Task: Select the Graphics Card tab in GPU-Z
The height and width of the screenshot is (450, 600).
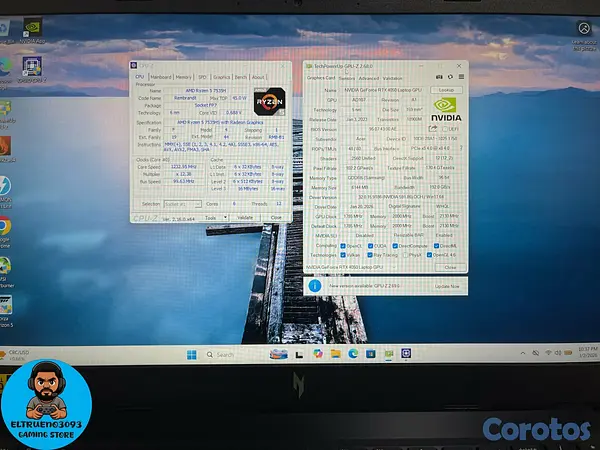Action: tap(321, 78)
